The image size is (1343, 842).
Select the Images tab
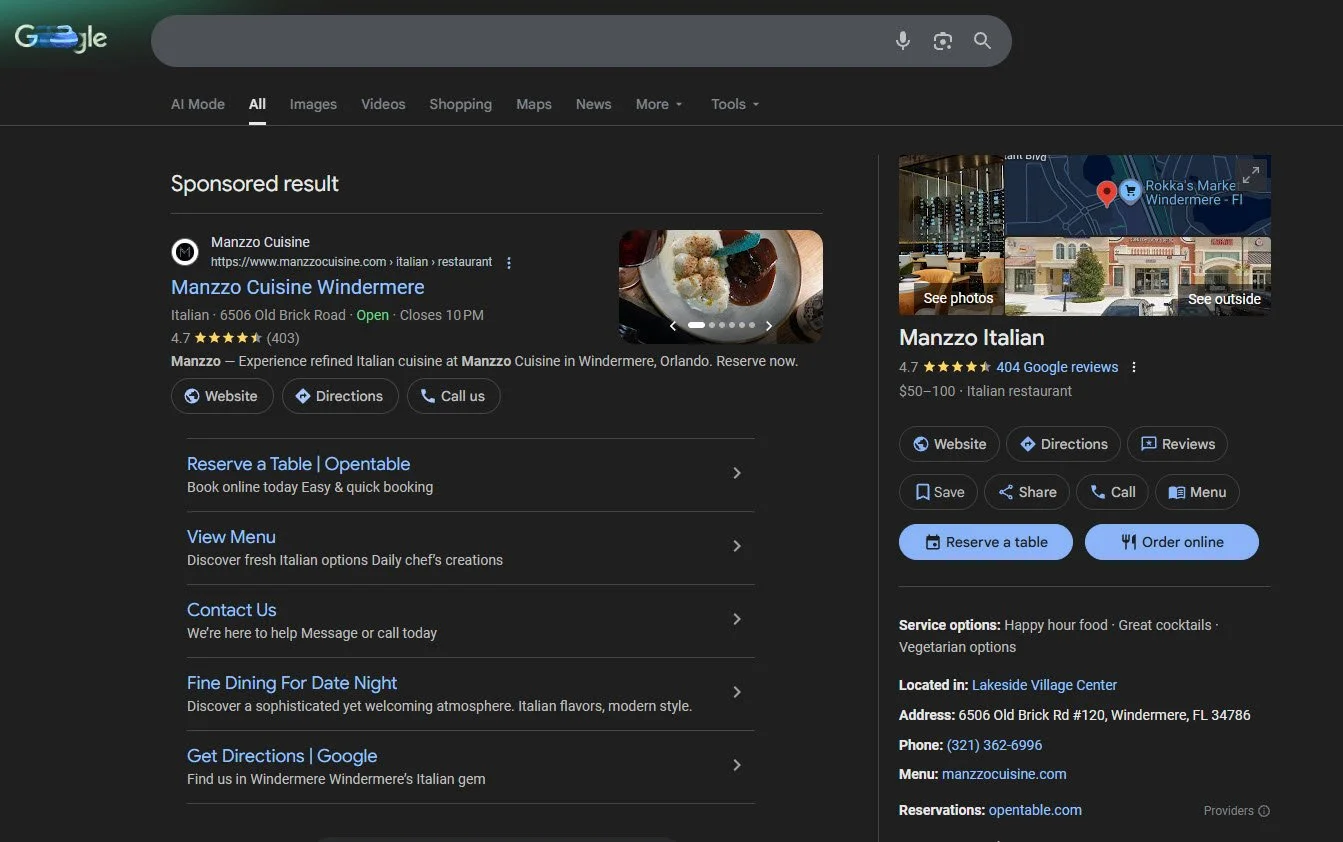(313, 104)
